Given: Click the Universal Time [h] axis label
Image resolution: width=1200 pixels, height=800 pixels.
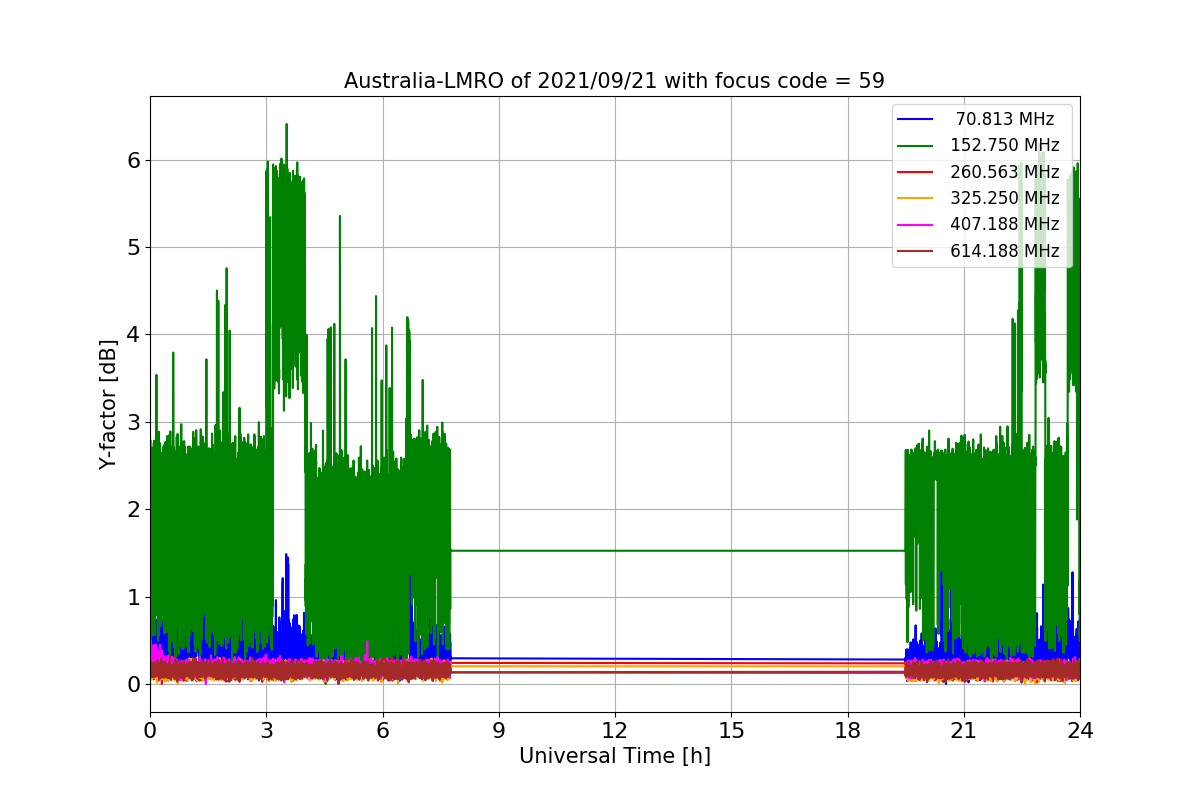Looking at the screenshot, I should click(x=614, y=757).
